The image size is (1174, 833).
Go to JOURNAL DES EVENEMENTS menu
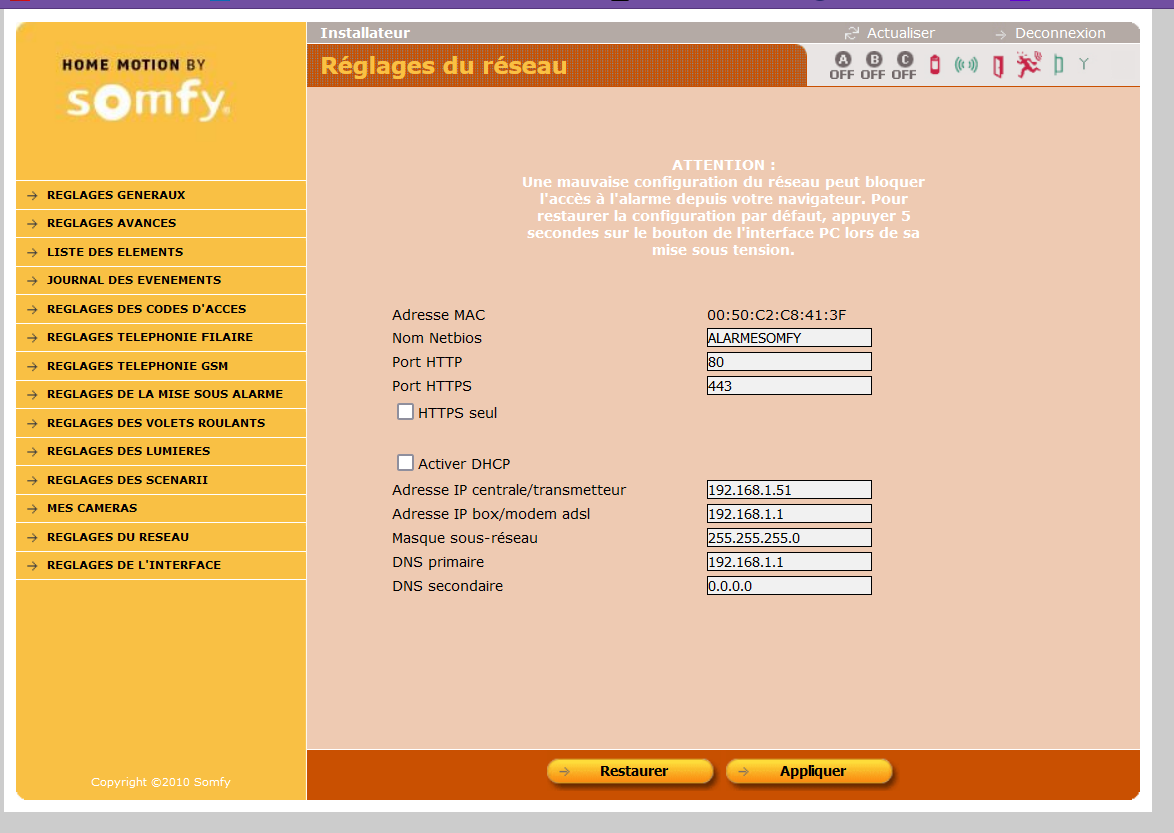(134, 280)
